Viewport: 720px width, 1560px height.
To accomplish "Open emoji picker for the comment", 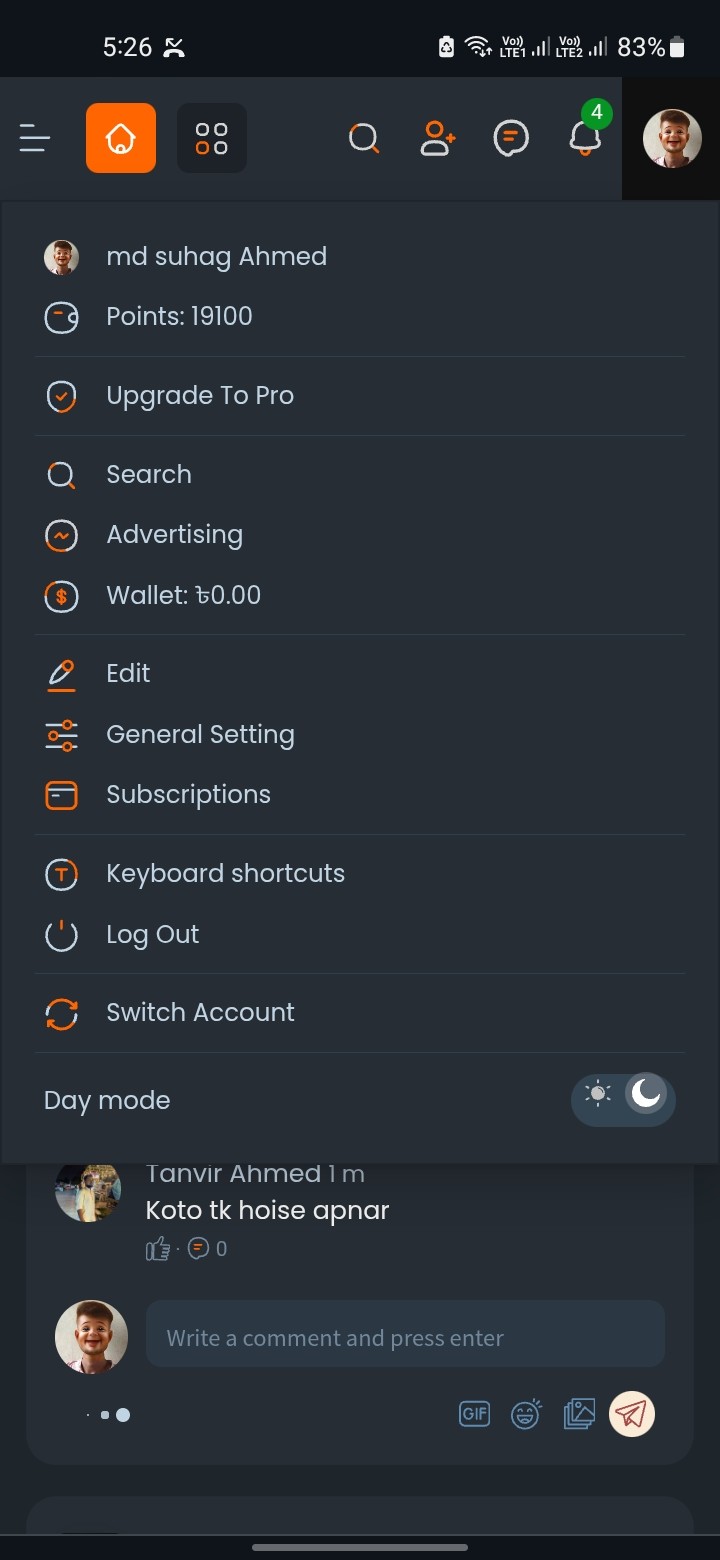I will 526,1414.
